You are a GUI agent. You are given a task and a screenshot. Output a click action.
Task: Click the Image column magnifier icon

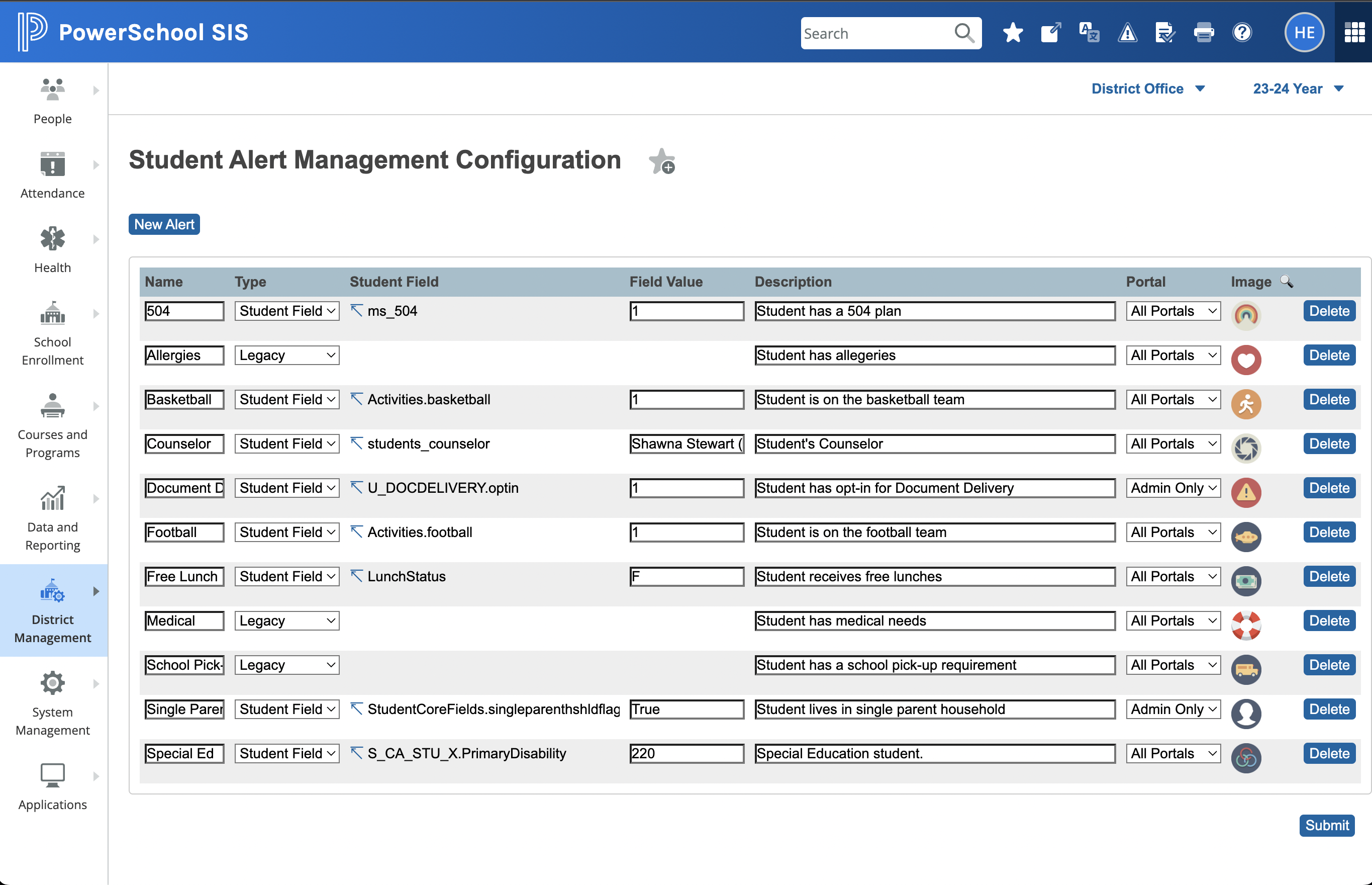[x=1287, y=281]
